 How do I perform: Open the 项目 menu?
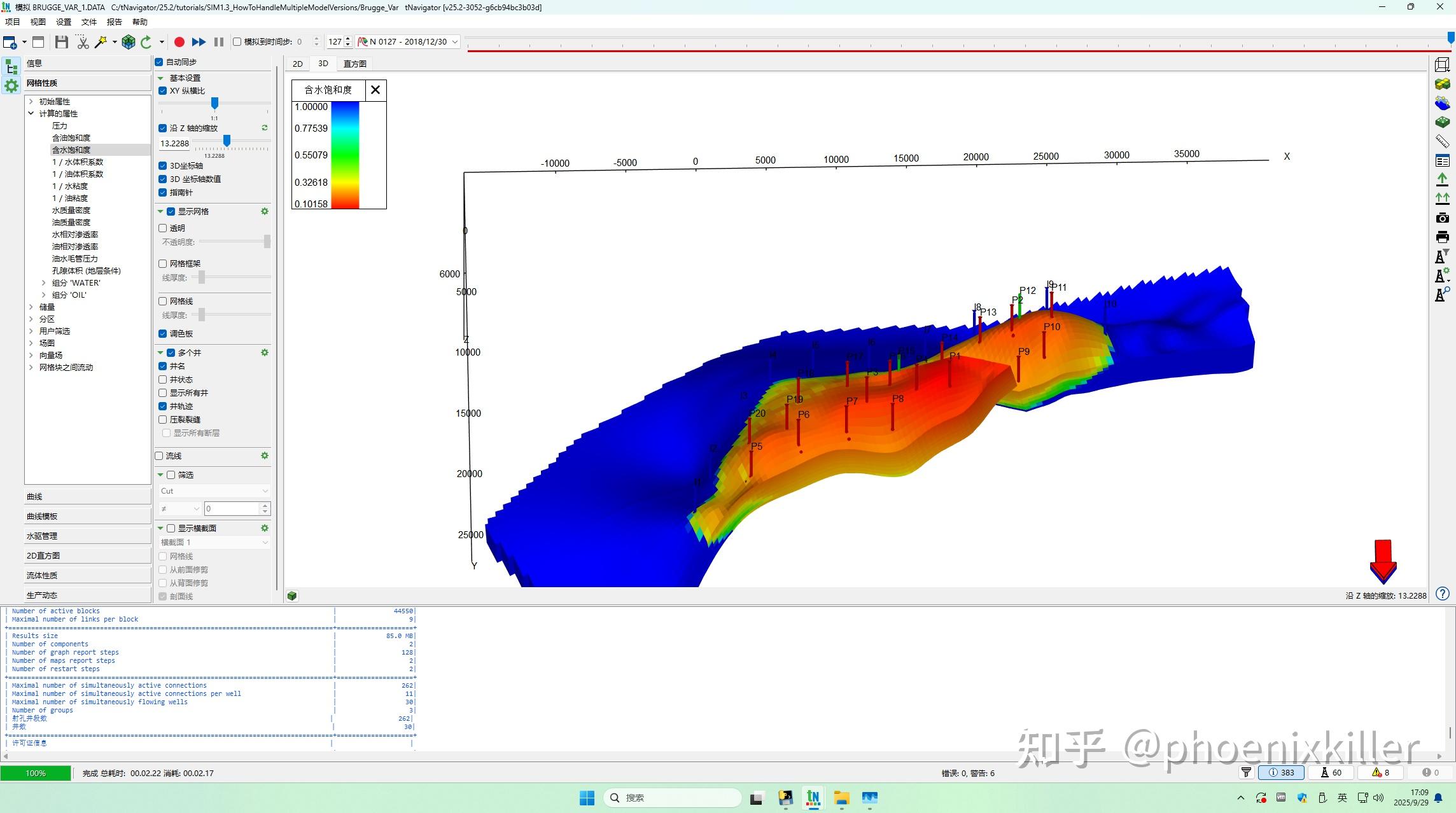(x=13, y=22)
